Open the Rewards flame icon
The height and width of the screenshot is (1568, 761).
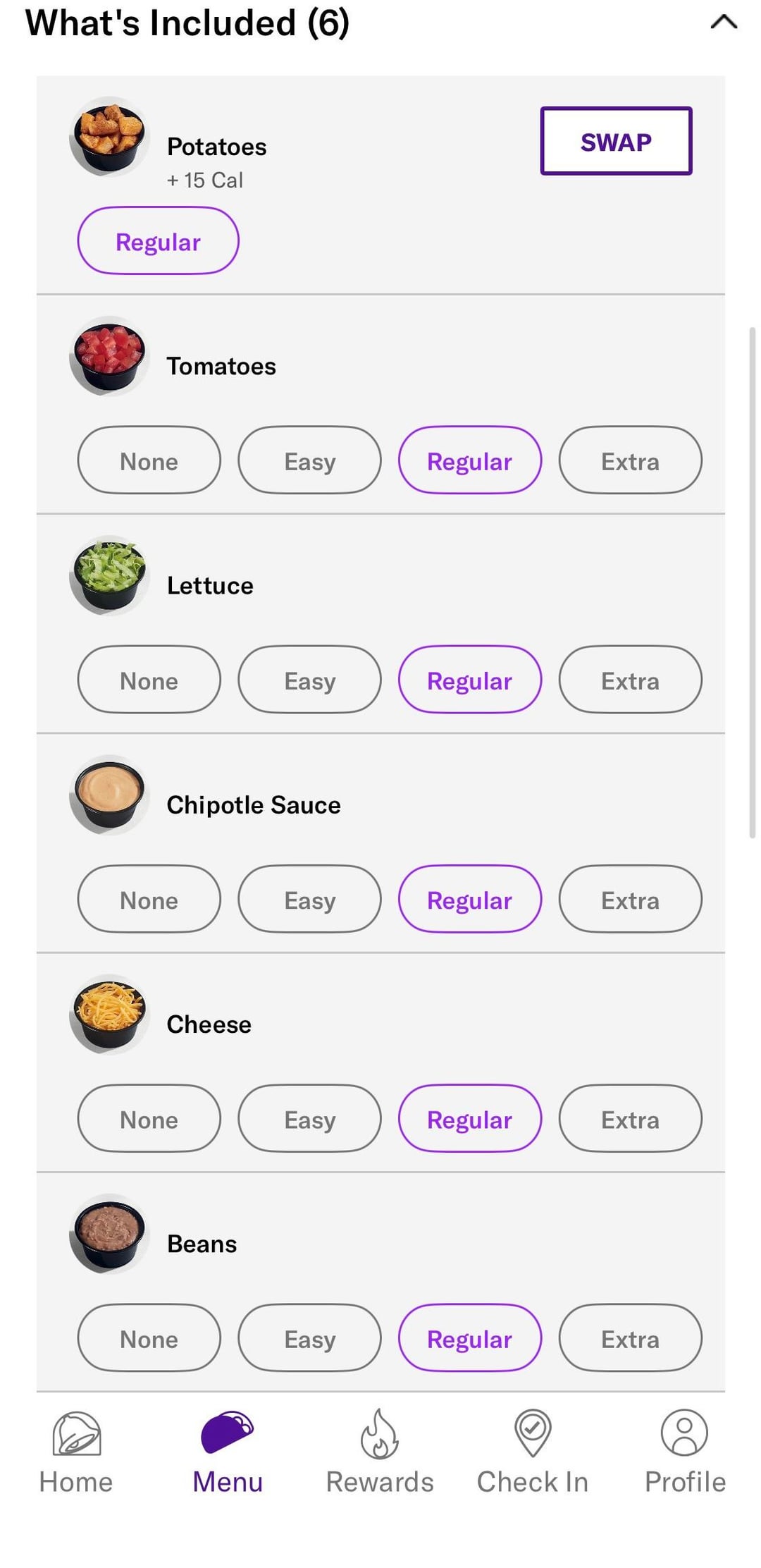(380, 1434)
